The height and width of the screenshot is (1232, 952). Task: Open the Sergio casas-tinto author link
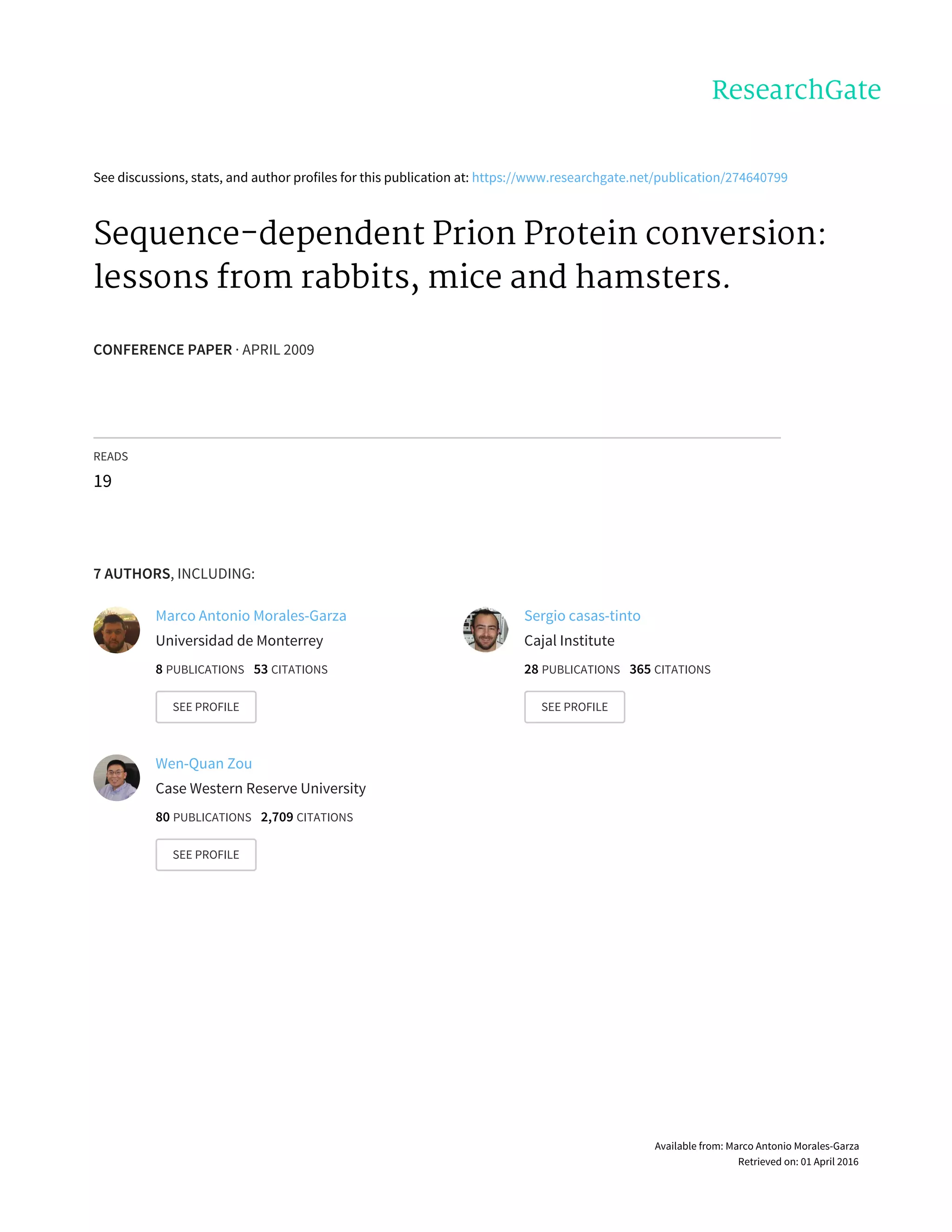(x=582, y=616)
